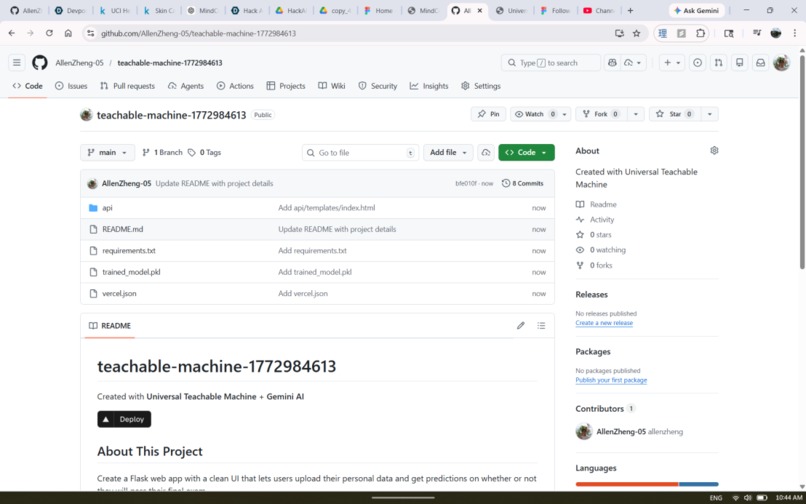Click Publish your first package link

point(611,380)
